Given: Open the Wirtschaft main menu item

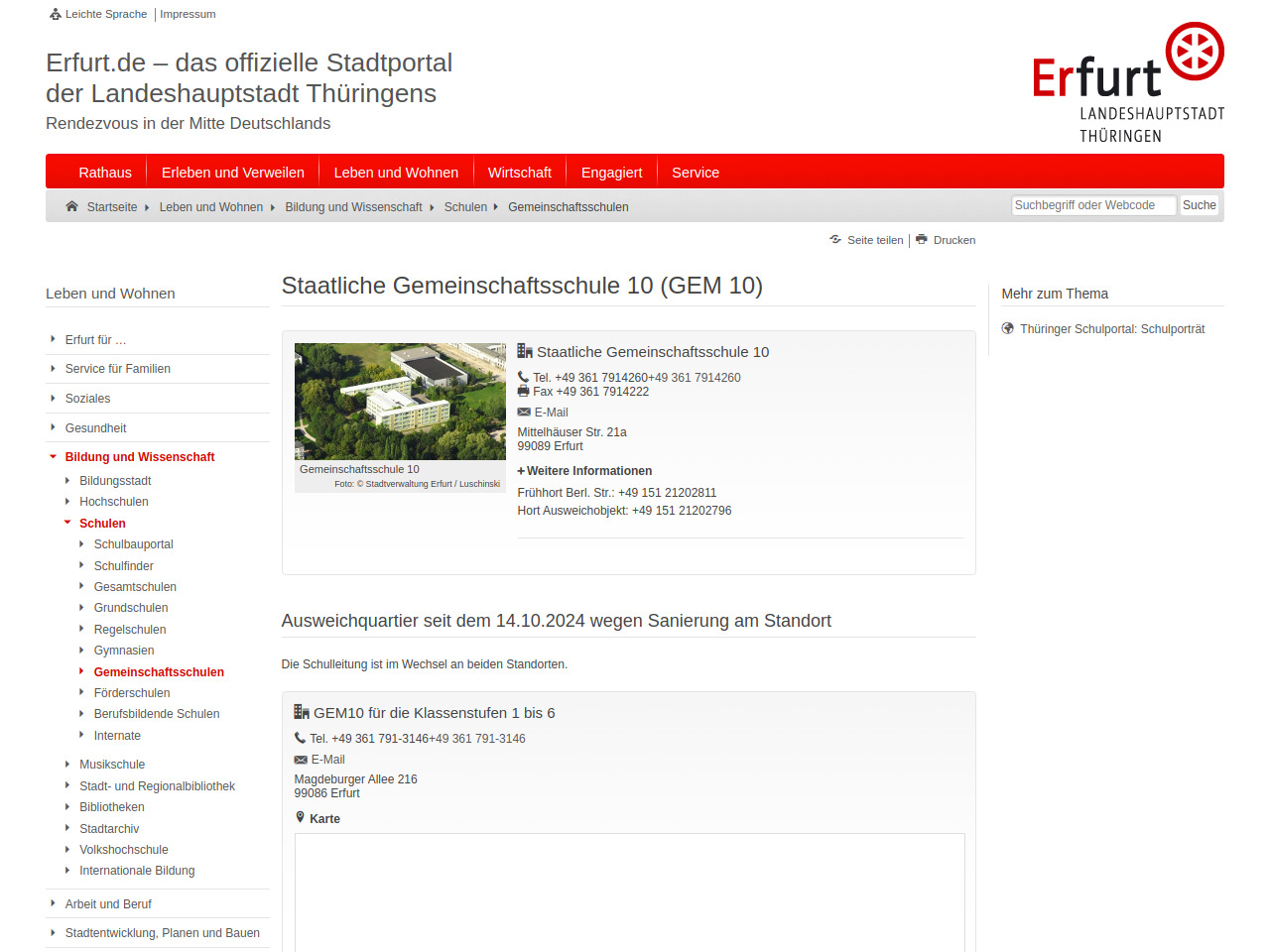Looking at the screenshot, I should 519,173.
